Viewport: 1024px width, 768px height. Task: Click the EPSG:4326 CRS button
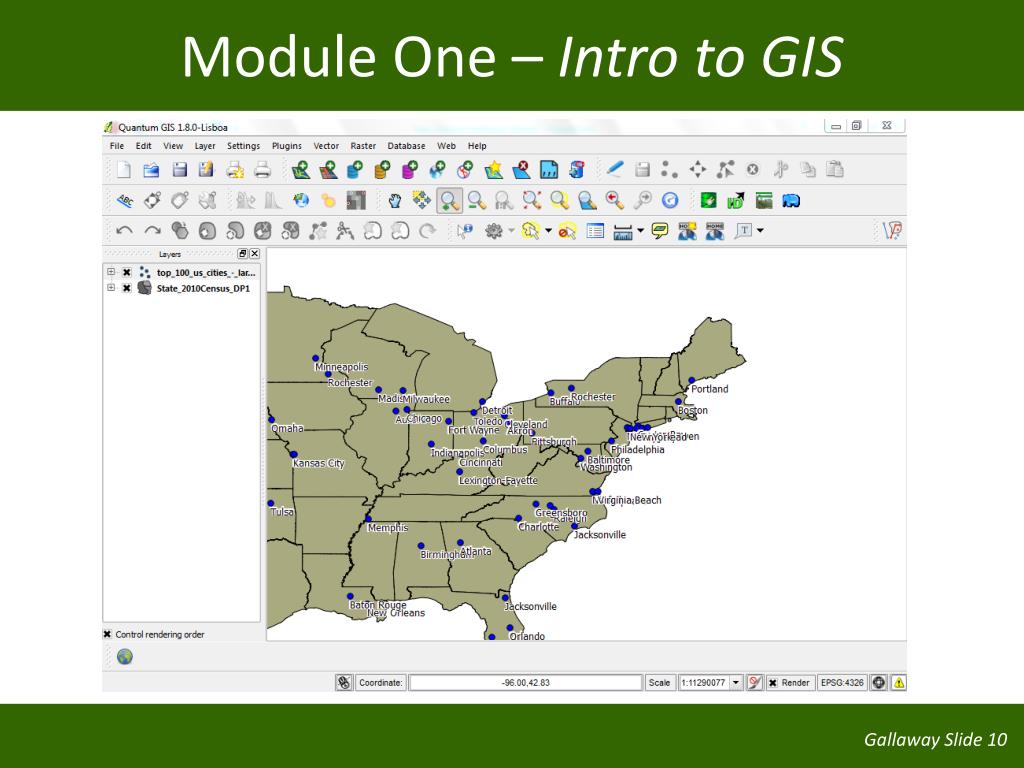842,683
